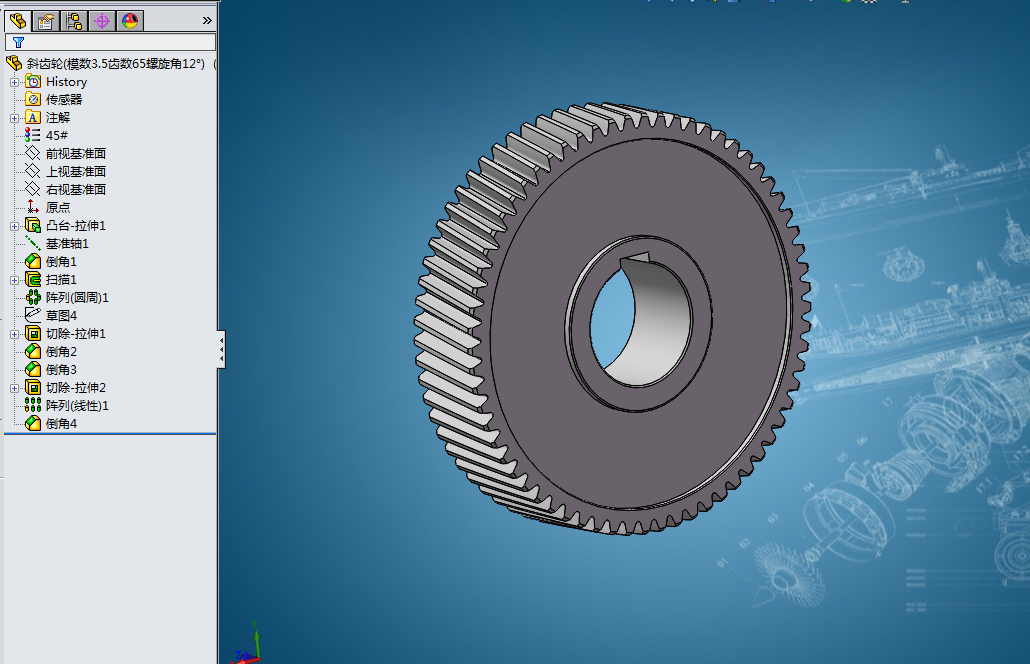Collapse the panel using the splitter handle
Screen dimensions: 1030x664
point(221,349)
